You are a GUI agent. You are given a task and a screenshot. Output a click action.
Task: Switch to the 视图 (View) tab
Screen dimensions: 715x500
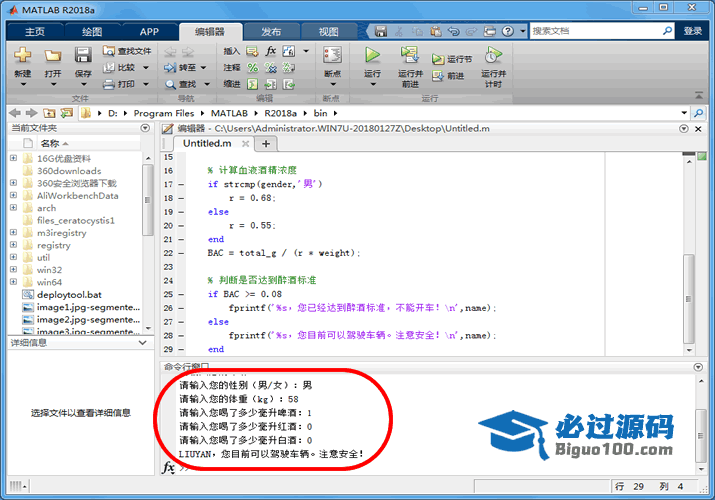coord(328,31)
